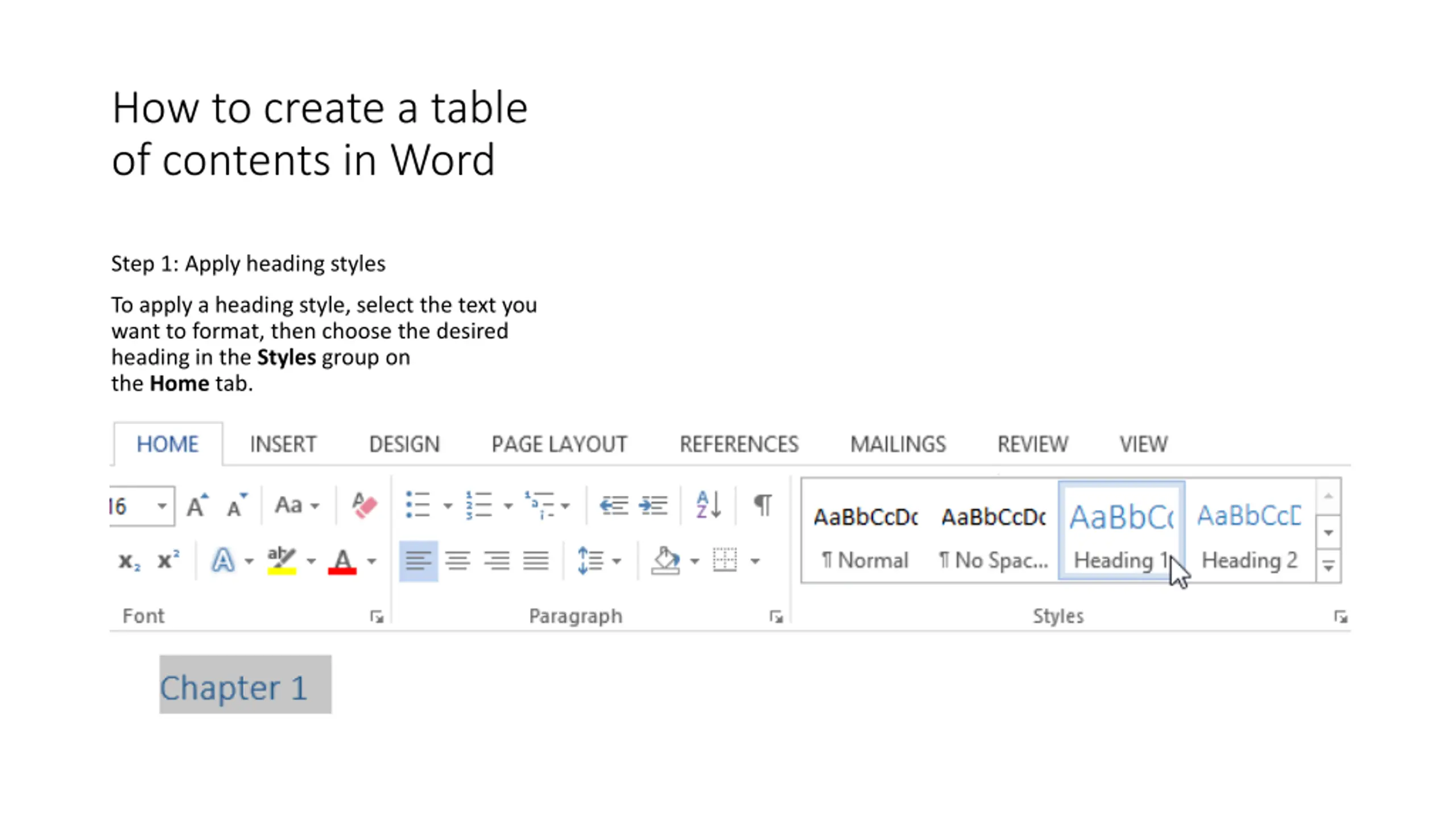
Task: Click the Change Case Aa button
Action: tap(288, 505)
